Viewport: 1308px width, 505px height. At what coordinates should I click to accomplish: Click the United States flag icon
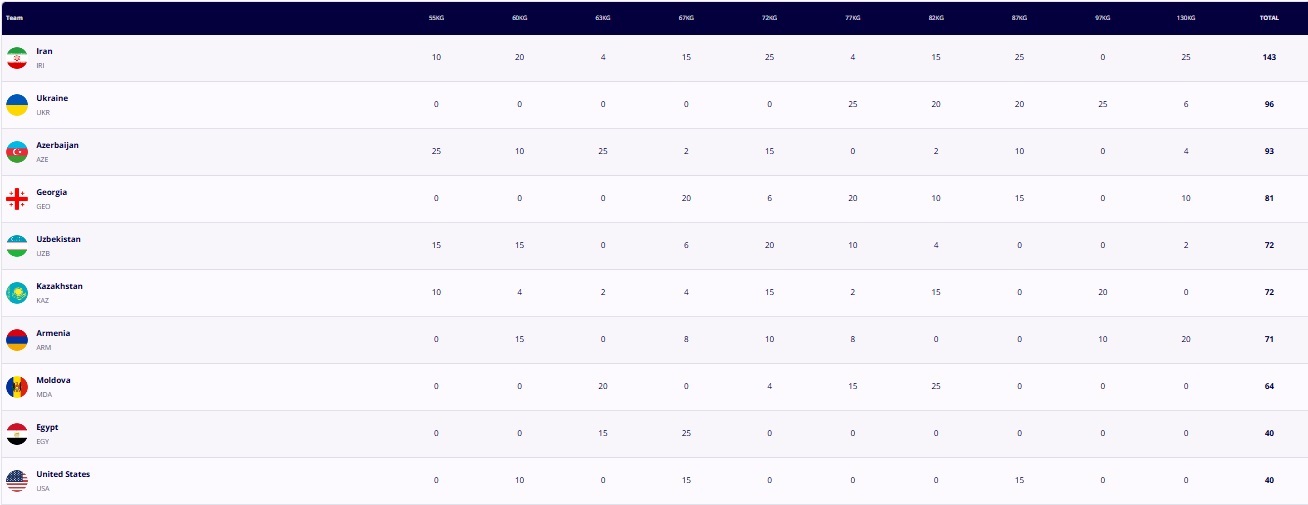(x=17, y=481)
